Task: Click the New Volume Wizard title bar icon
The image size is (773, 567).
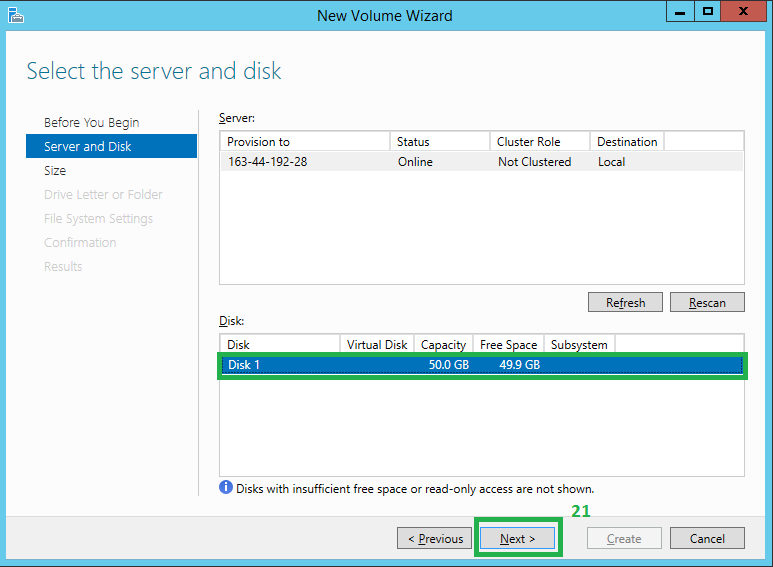Action: click(x=15, y=15)
